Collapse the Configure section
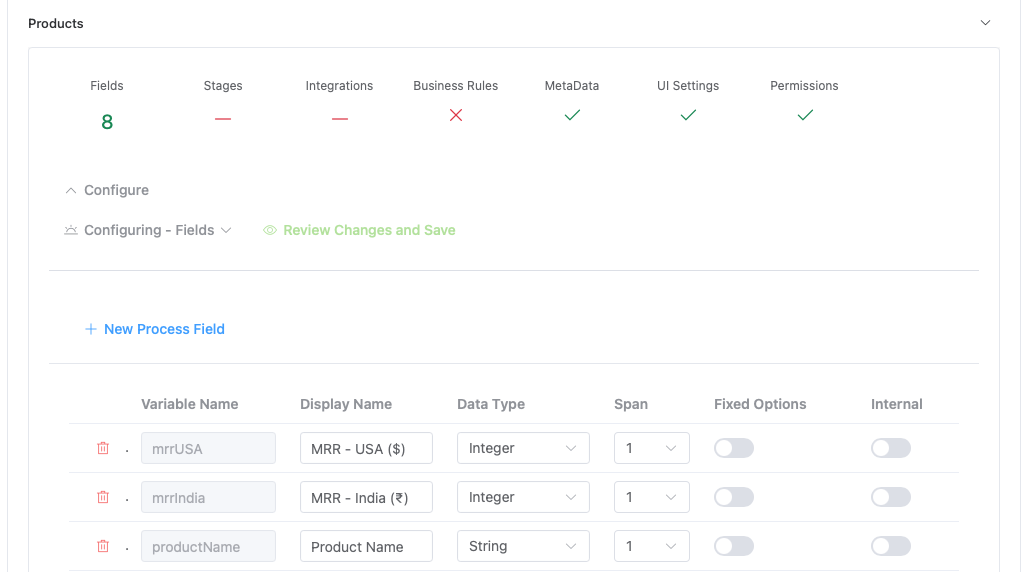Viewport: 1027px width, 572px height. (x=107, y=190)
